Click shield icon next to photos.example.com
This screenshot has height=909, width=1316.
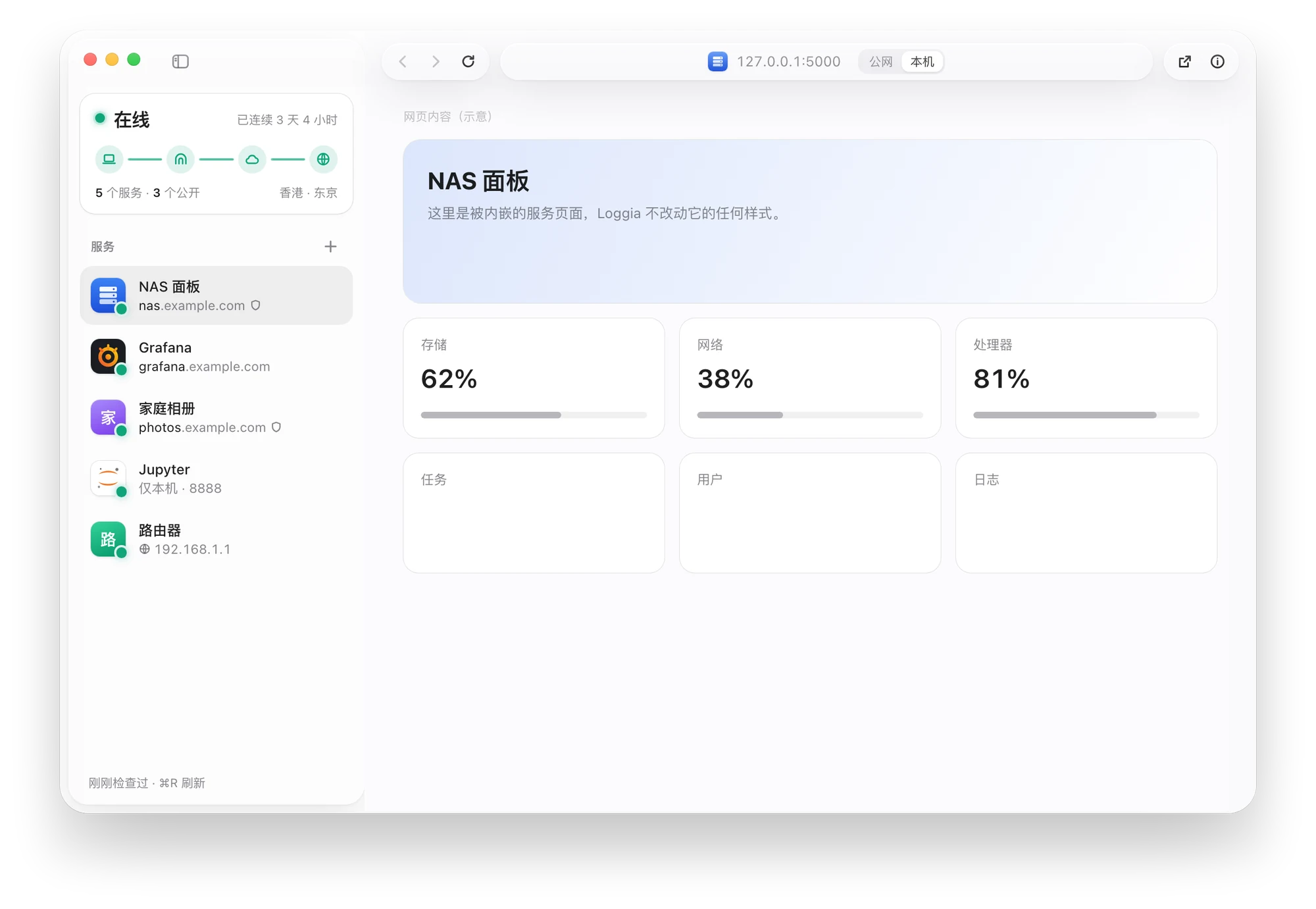tap(276, 427)
